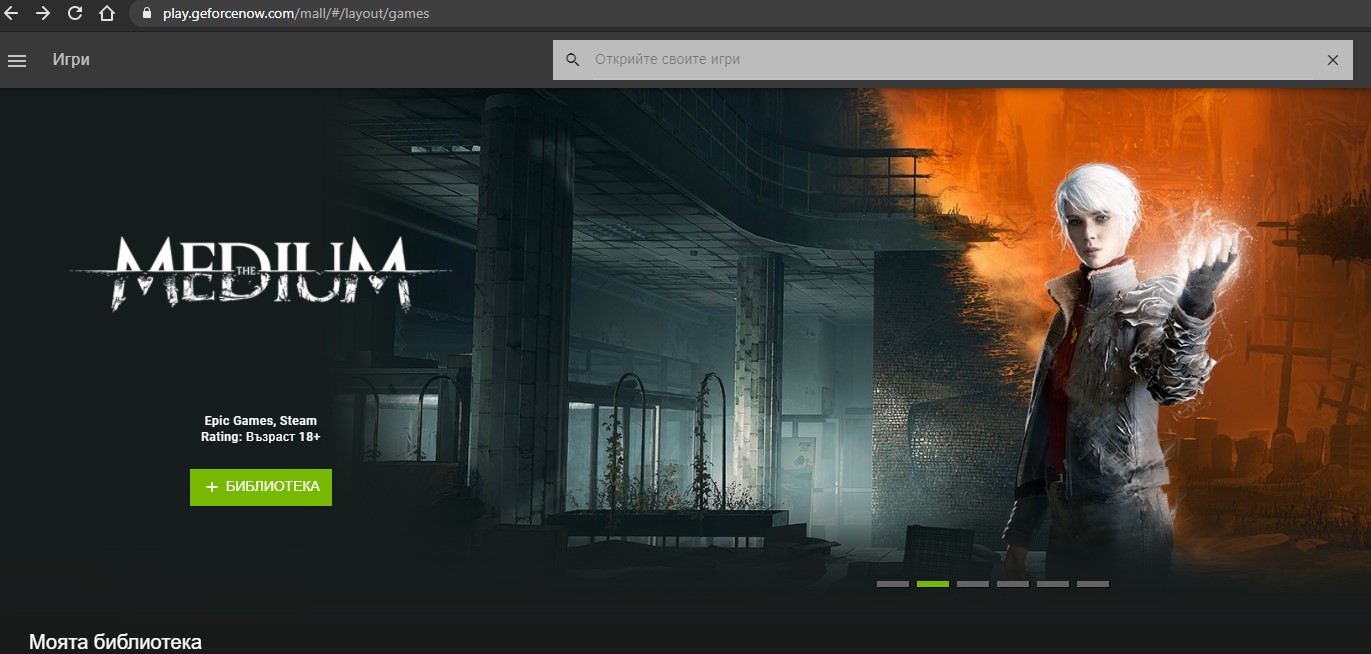This screenshot has height=654, width=1371.
Task: Click the browser back arrow
Action: pyautogui.click(x=12, y=13)
